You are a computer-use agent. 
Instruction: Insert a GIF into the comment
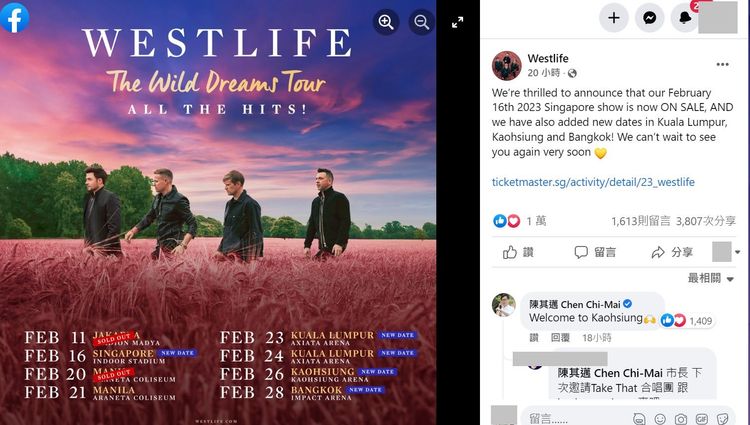701,419
